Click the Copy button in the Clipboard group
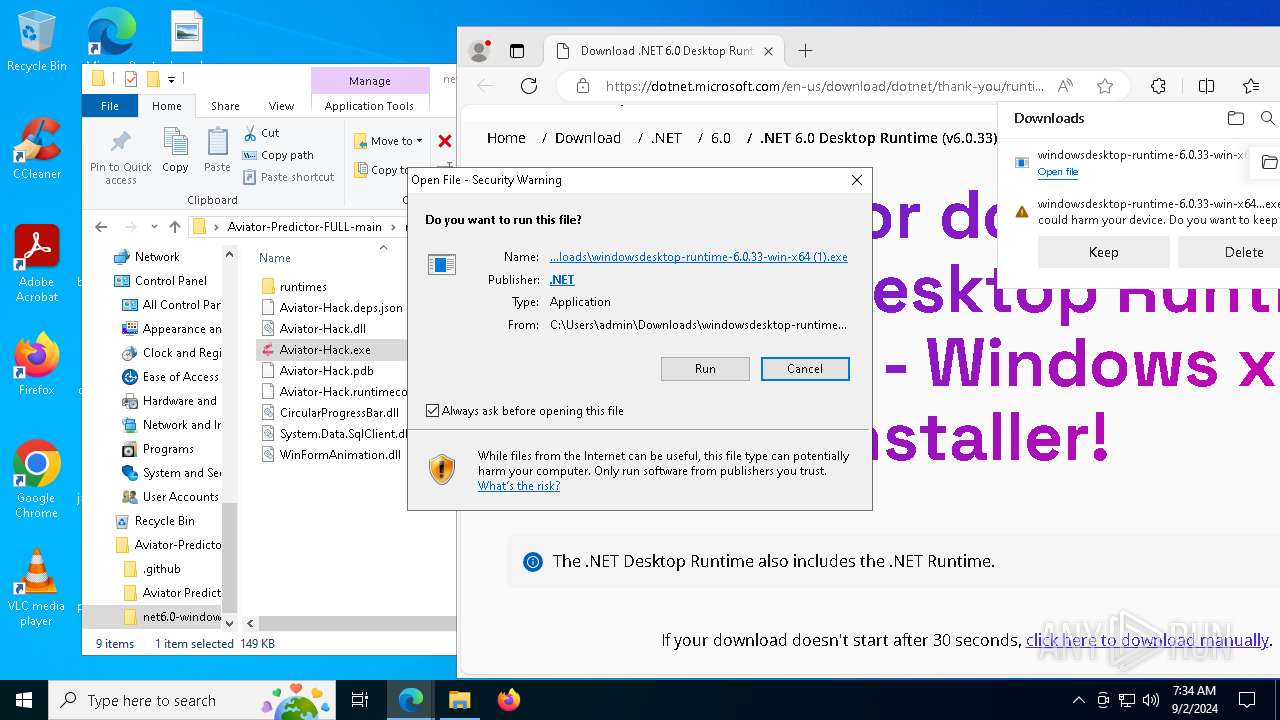 [x=175, y=152]
